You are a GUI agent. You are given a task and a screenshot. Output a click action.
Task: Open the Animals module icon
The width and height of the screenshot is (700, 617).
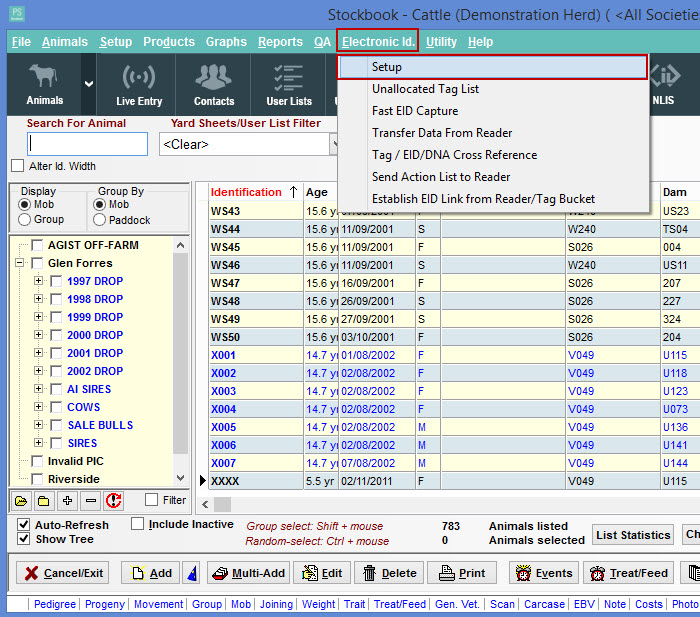point(44,84)
